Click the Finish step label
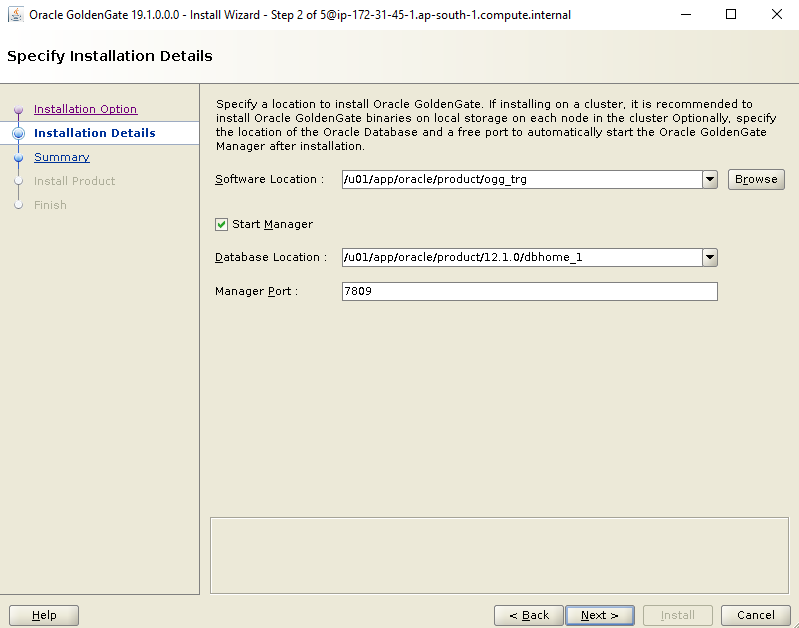This screenshot has width=799, height=628. coord(50,205)
